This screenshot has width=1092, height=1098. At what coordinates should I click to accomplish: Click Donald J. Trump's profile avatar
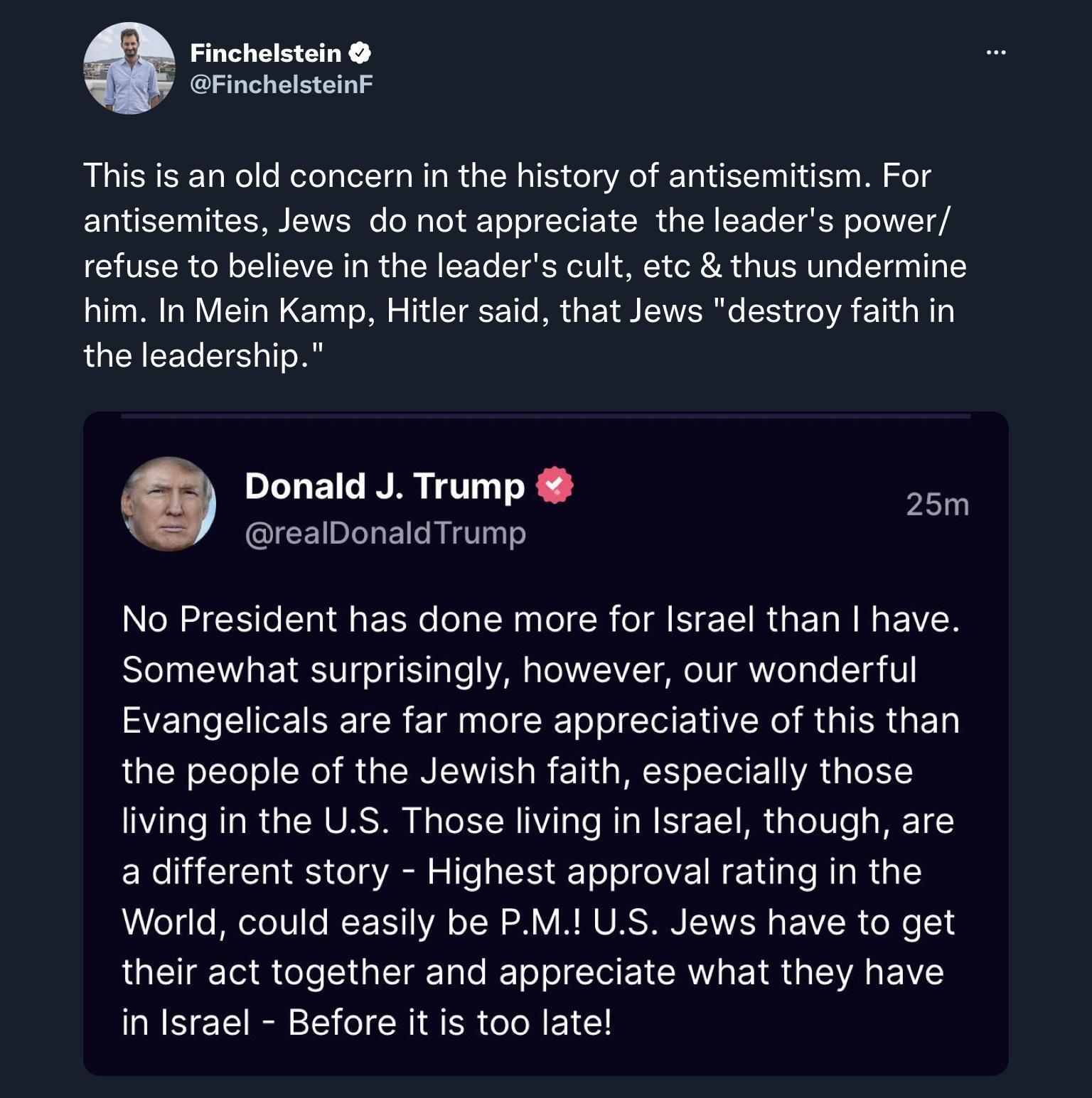(168, 504)
